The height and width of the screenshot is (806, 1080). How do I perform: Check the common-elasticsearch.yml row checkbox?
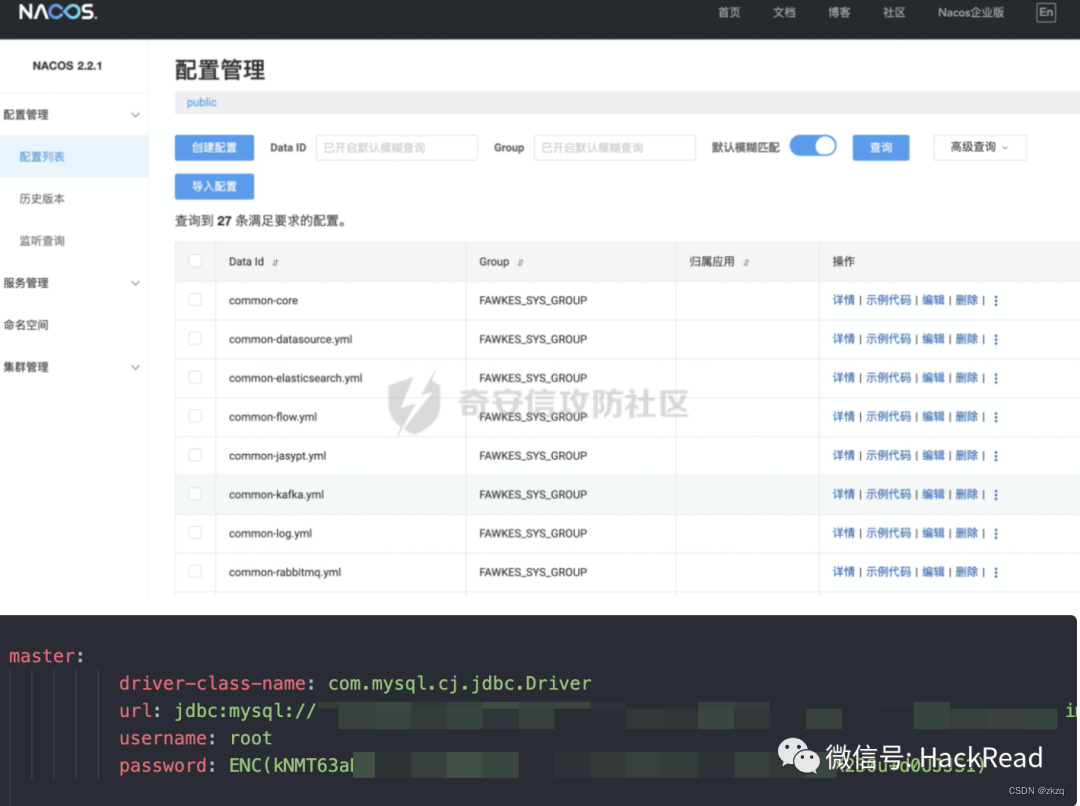coord(195,377)
